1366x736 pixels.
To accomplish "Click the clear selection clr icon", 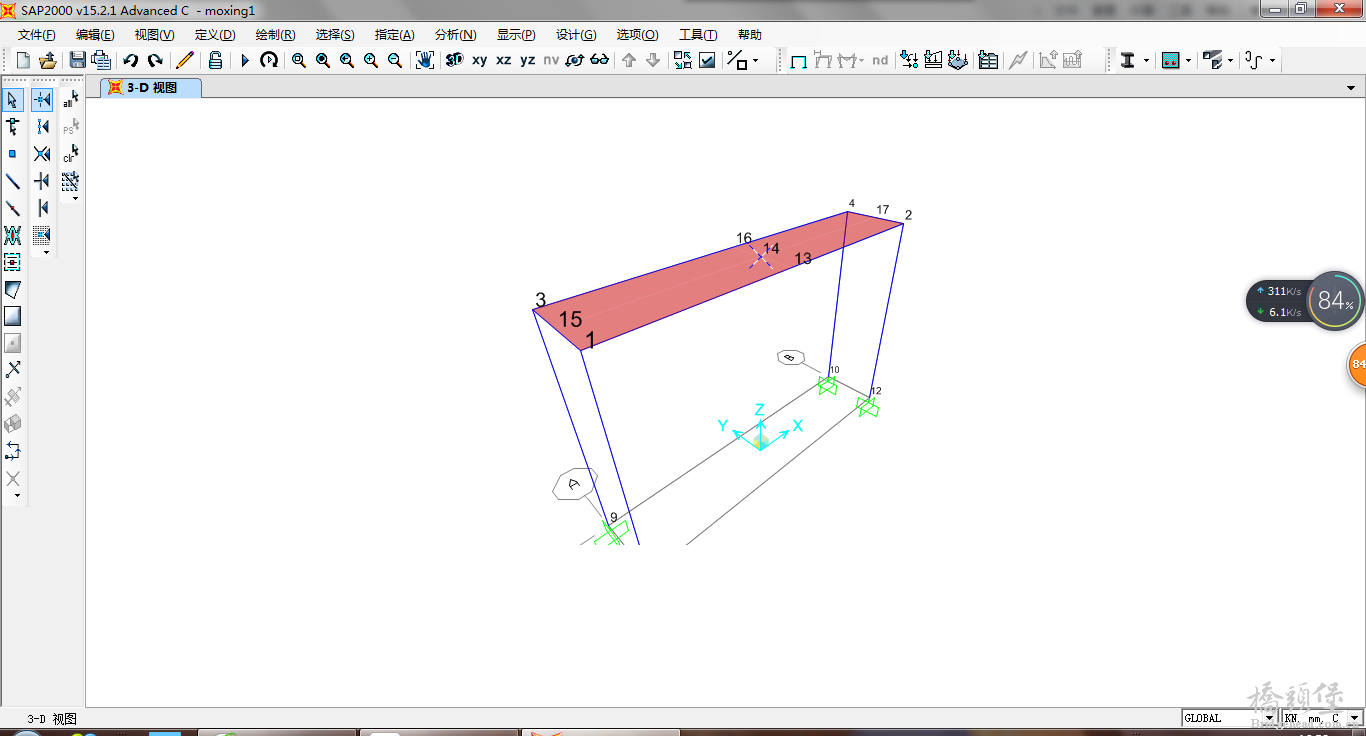I will (x=71, y=154).
